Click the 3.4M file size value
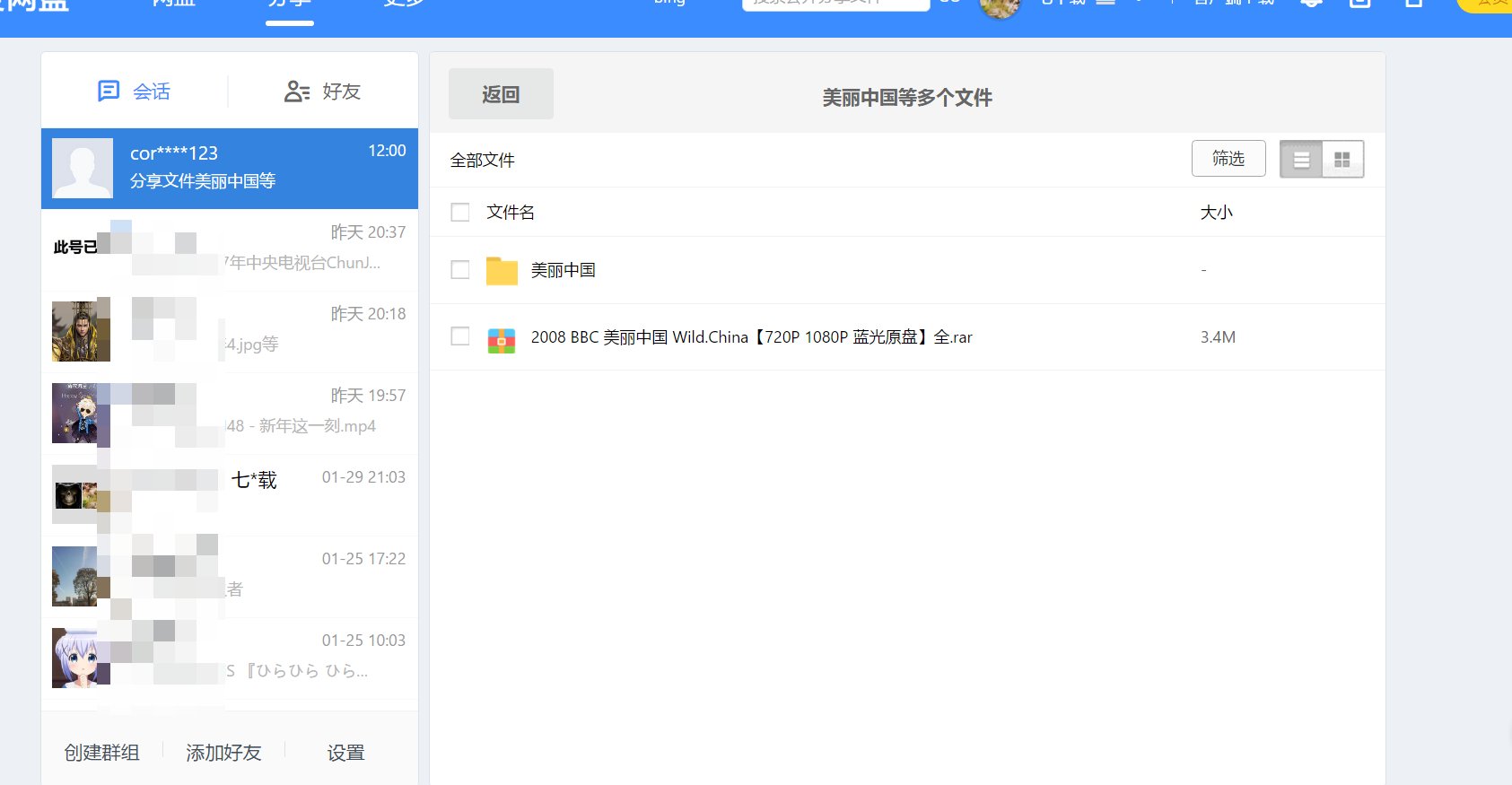This screenshot has width=1512, height=785. tap(1218, 337)
